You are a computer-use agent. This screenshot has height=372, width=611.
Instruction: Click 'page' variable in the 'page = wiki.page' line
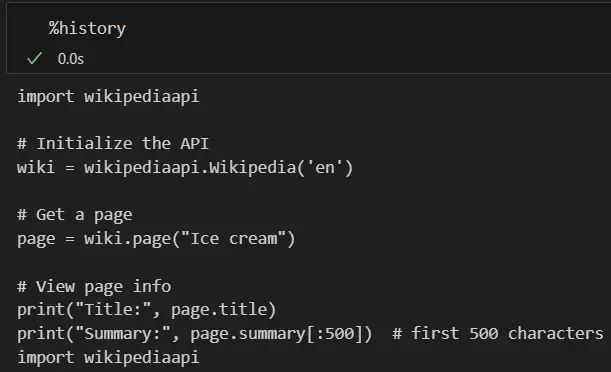36,239
